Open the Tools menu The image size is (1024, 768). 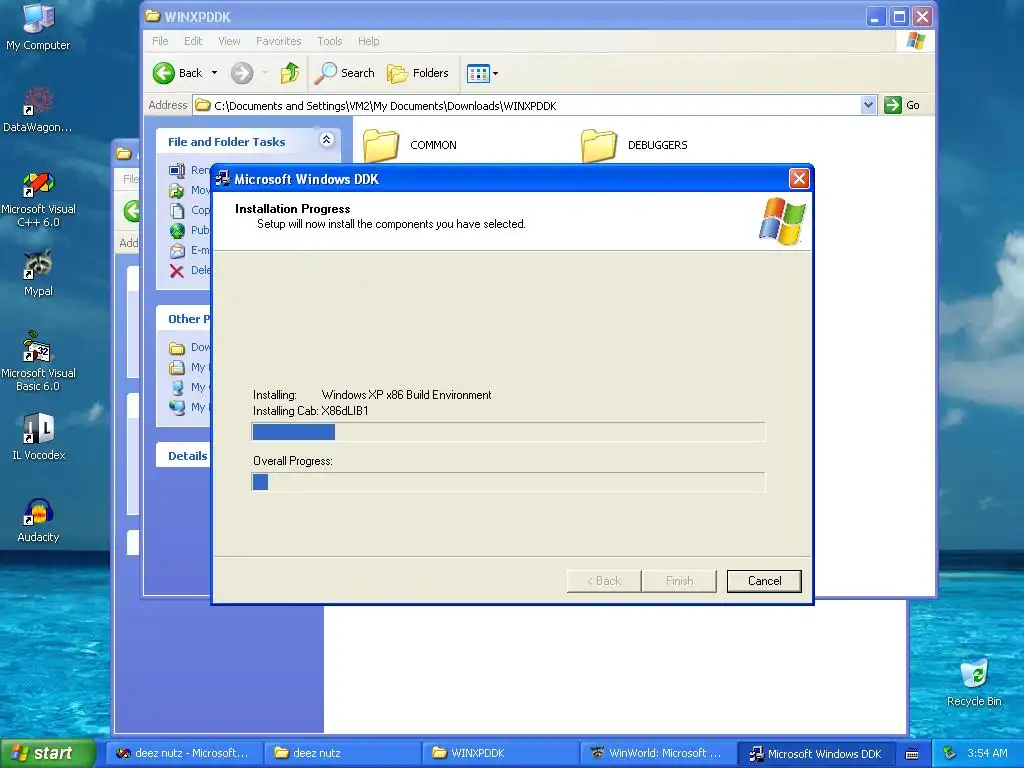[x=330, y=41]
